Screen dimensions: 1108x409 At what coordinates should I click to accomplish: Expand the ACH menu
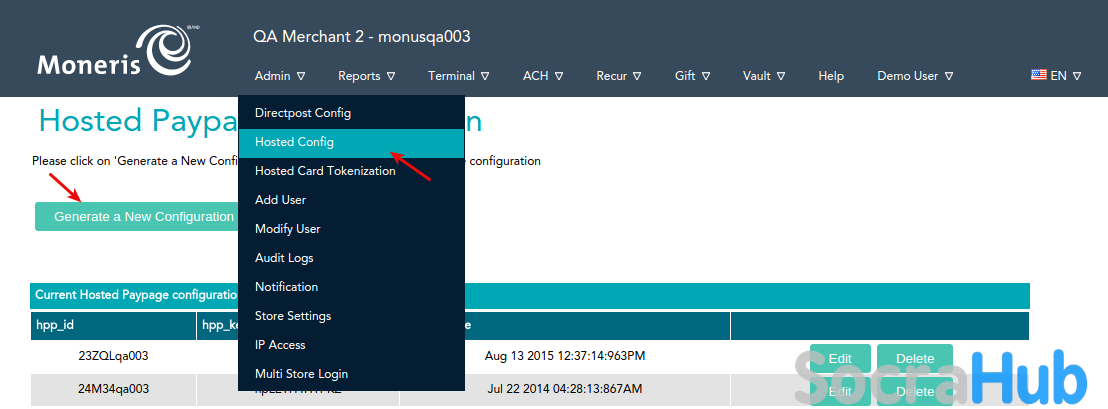point(543,76)
